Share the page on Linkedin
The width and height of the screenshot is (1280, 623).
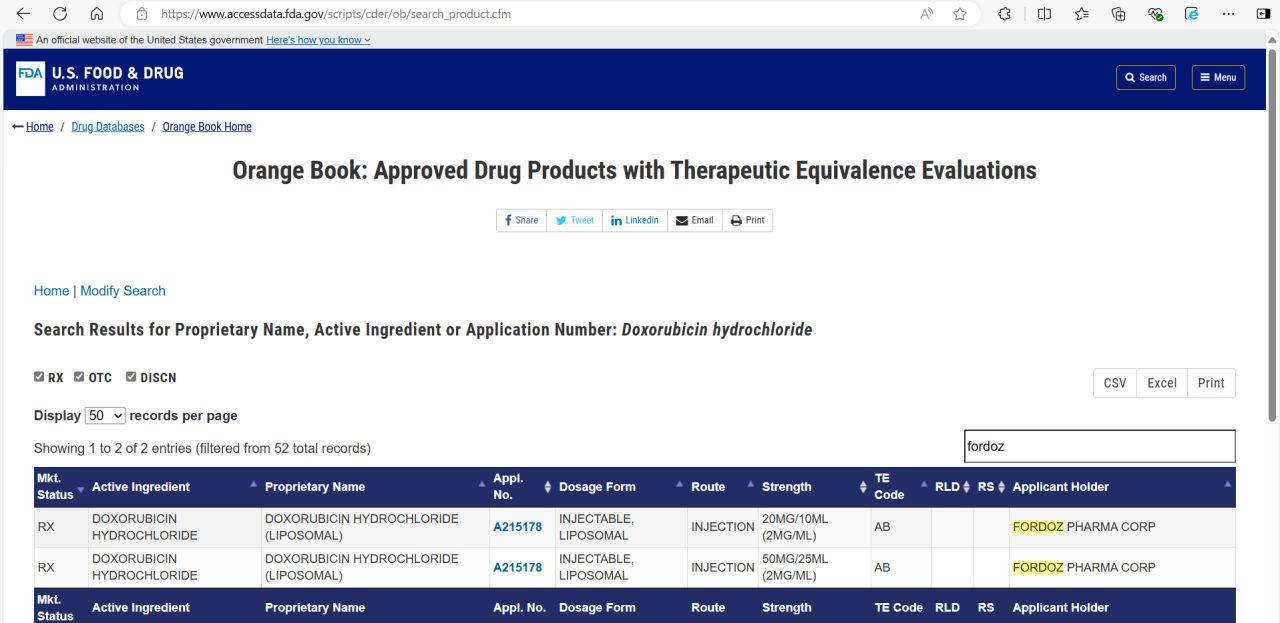(x=635, y=220)
